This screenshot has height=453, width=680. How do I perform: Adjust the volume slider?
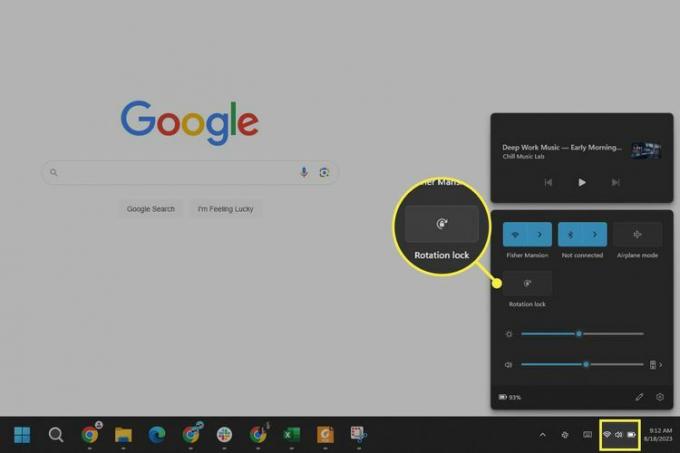pos(582,365)
